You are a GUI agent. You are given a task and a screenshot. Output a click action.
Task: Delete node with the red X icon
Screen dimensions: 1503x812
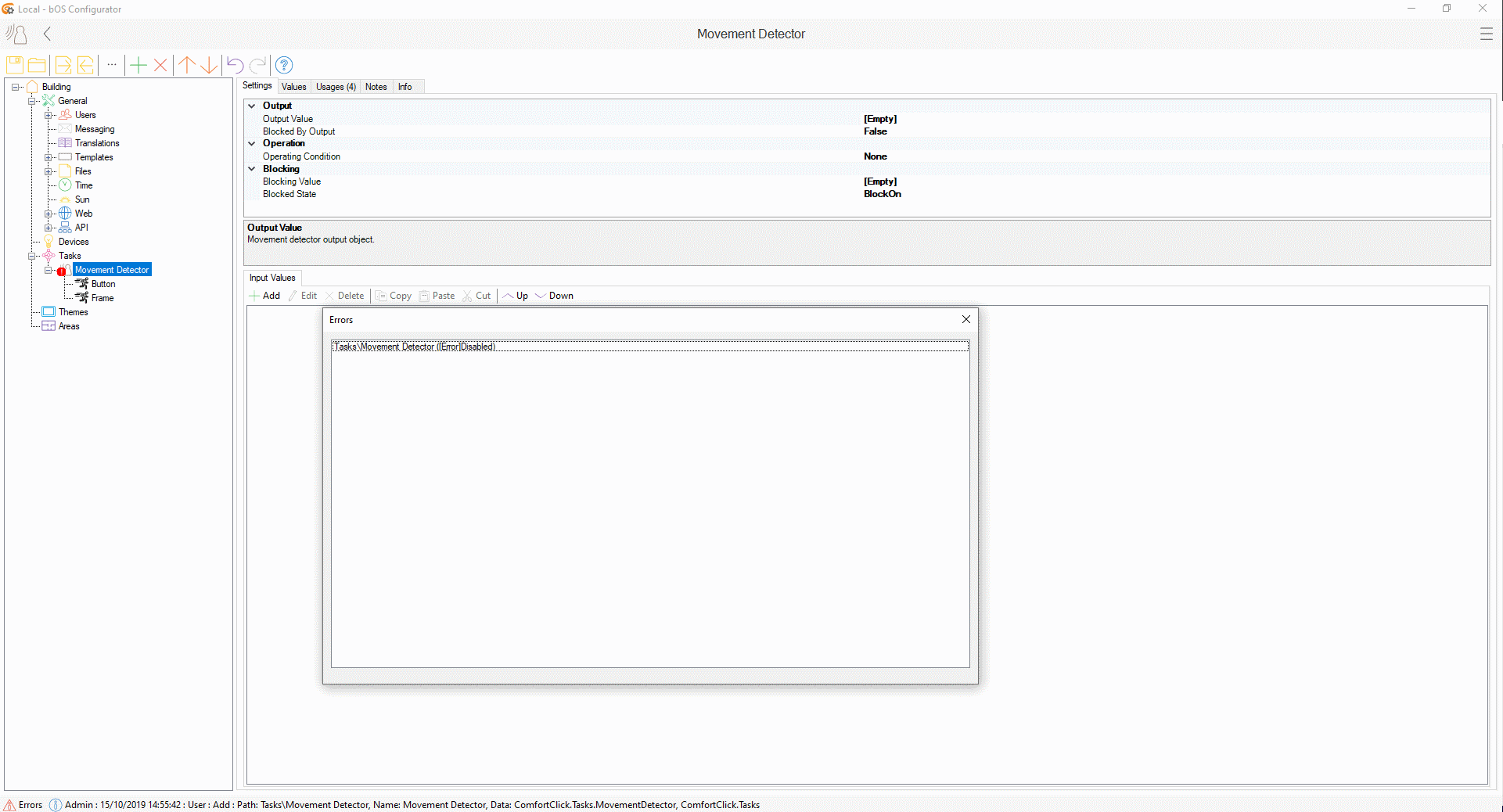click(x=160, y=65)
